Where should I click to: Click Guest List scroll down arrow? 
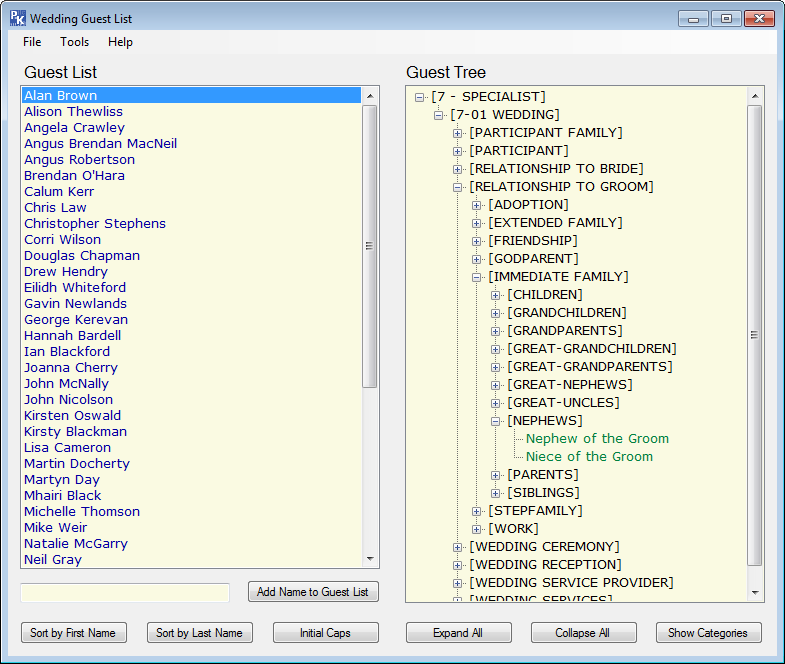point(370,559)
